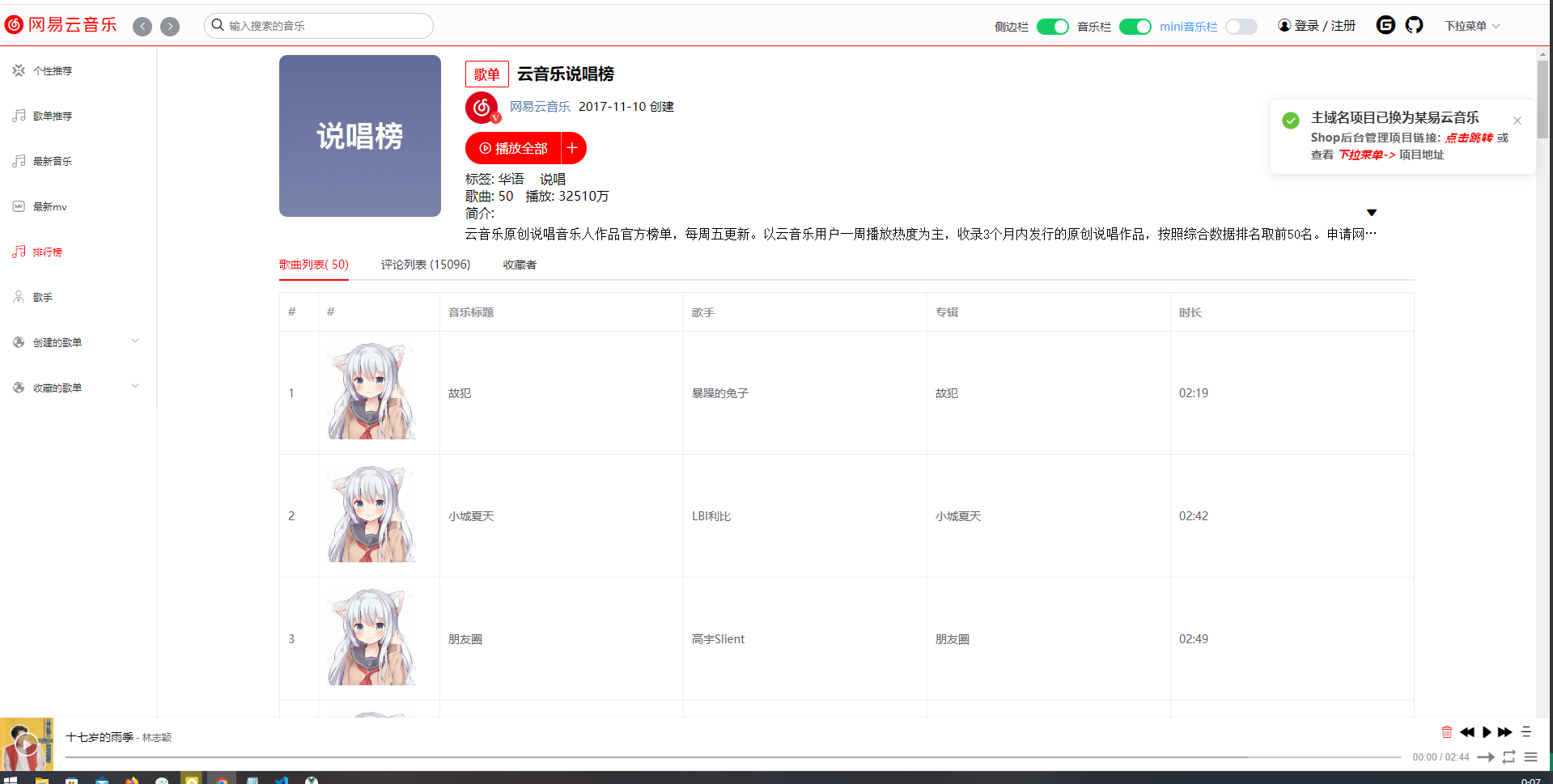The width and height of the screenshot is (1553, 784).
Task: Click 登录 / 注册 link
Action: coord(1325,26)
